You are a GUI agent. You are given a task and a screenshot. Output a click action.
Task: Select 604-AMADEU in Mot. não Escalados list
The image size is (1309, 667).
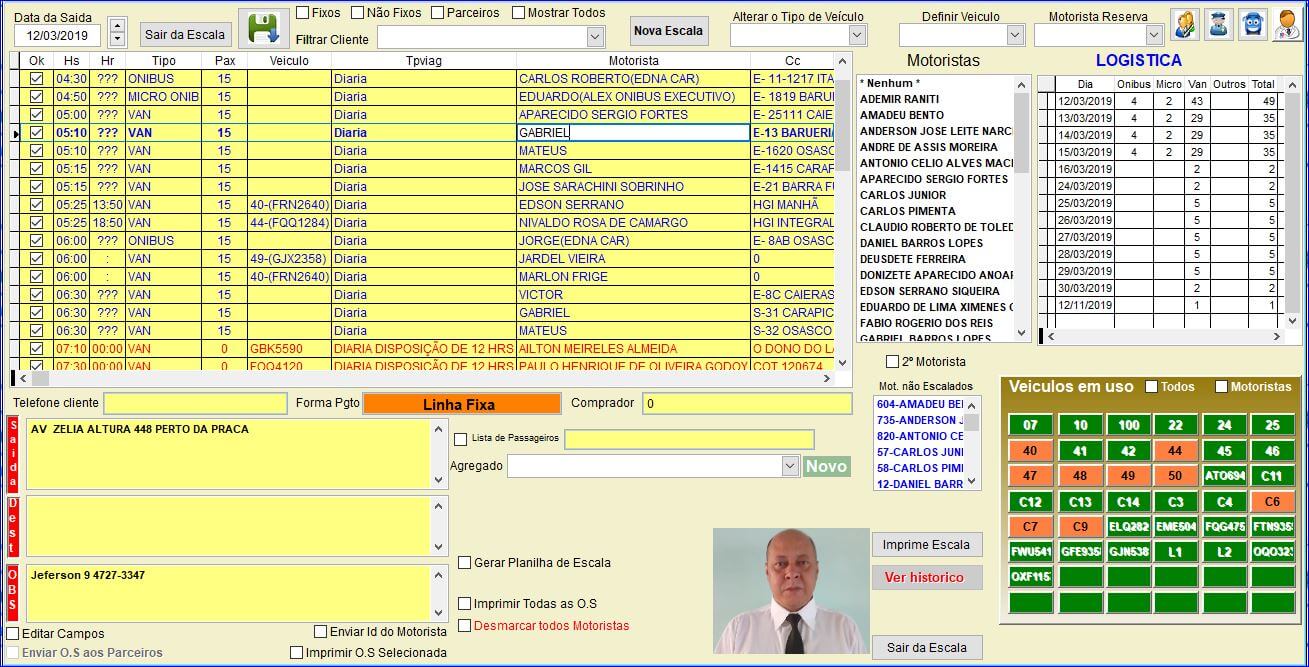pyautogui.click(x=918, y=404)
